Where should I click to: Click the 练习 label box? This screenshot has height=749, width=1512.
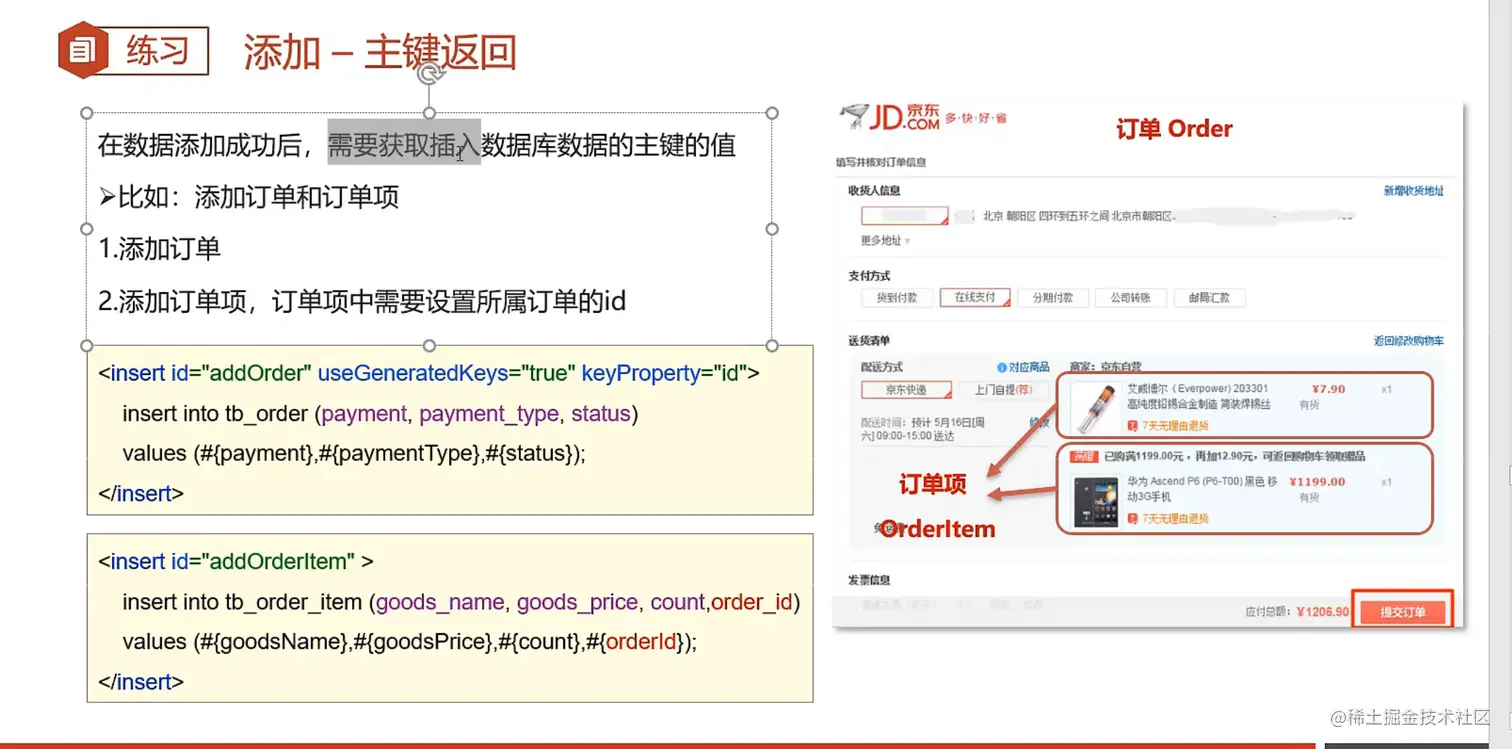[x=157, y=51]
